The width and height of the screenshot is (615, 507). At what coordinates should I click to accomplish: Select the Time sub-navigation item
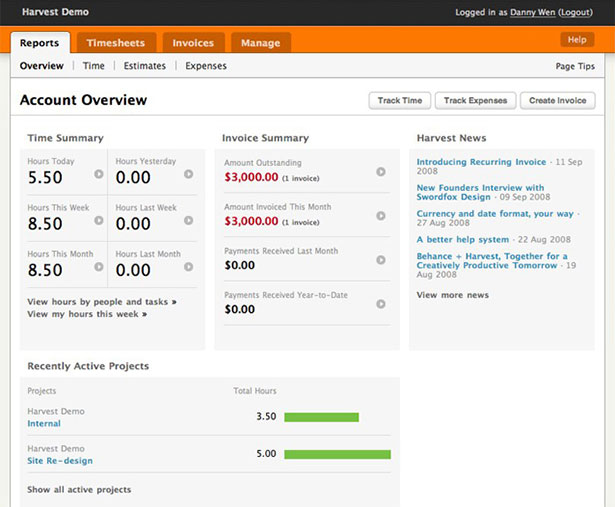click(94, 66)
